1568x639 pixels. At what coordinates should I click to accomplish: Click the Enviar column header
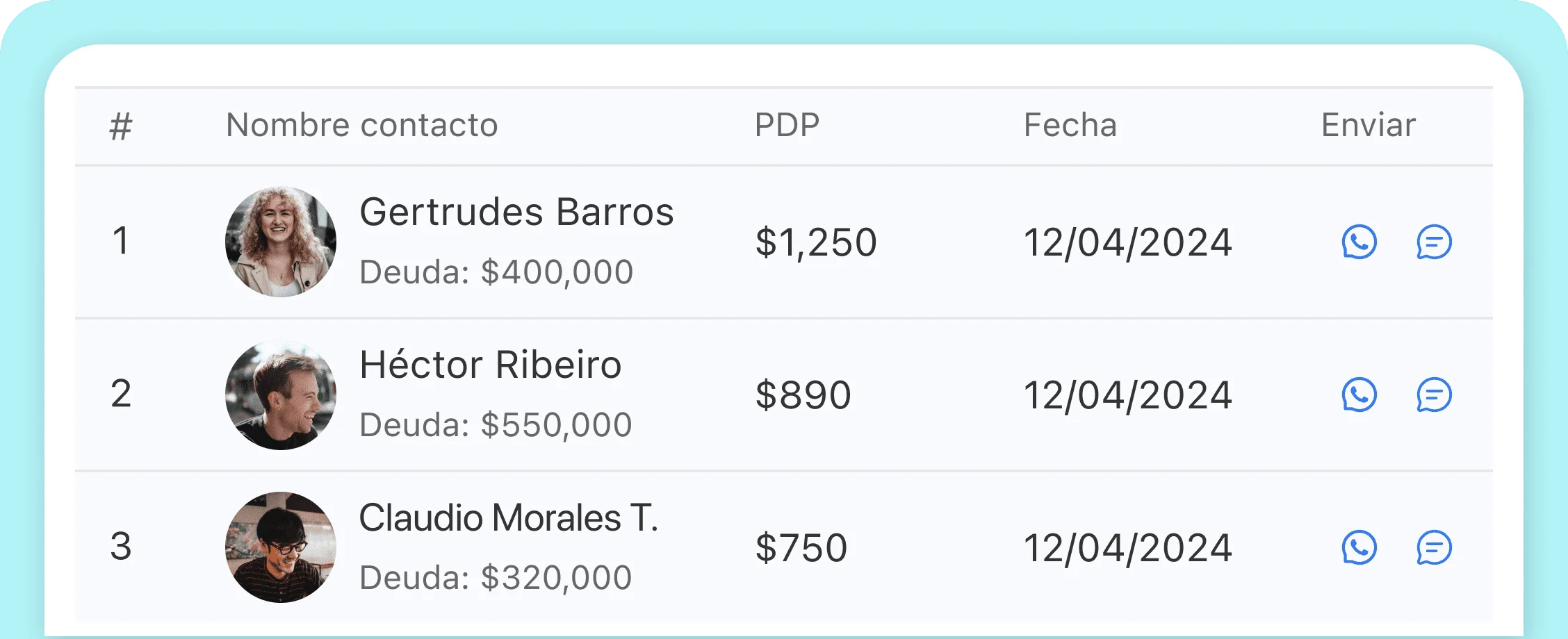pos(1368,126)
